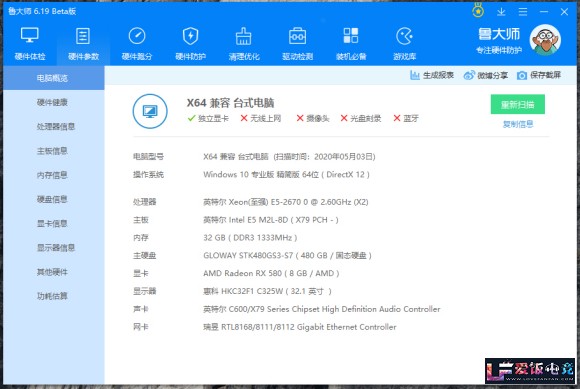This screenshot has height=389, width=580.
Task: Open the hamburger menu in title bar
Action: pyautogui.click(x=523, y=12)
